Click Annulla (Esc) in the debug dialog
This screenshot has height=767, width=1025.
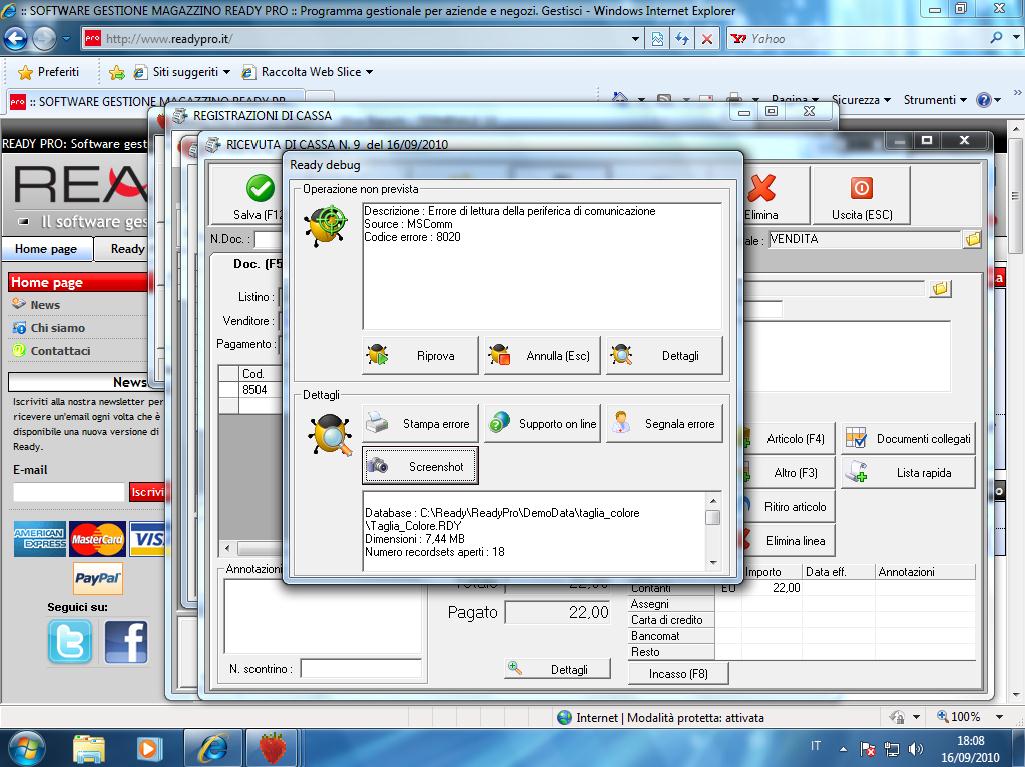tap(542, 356)
